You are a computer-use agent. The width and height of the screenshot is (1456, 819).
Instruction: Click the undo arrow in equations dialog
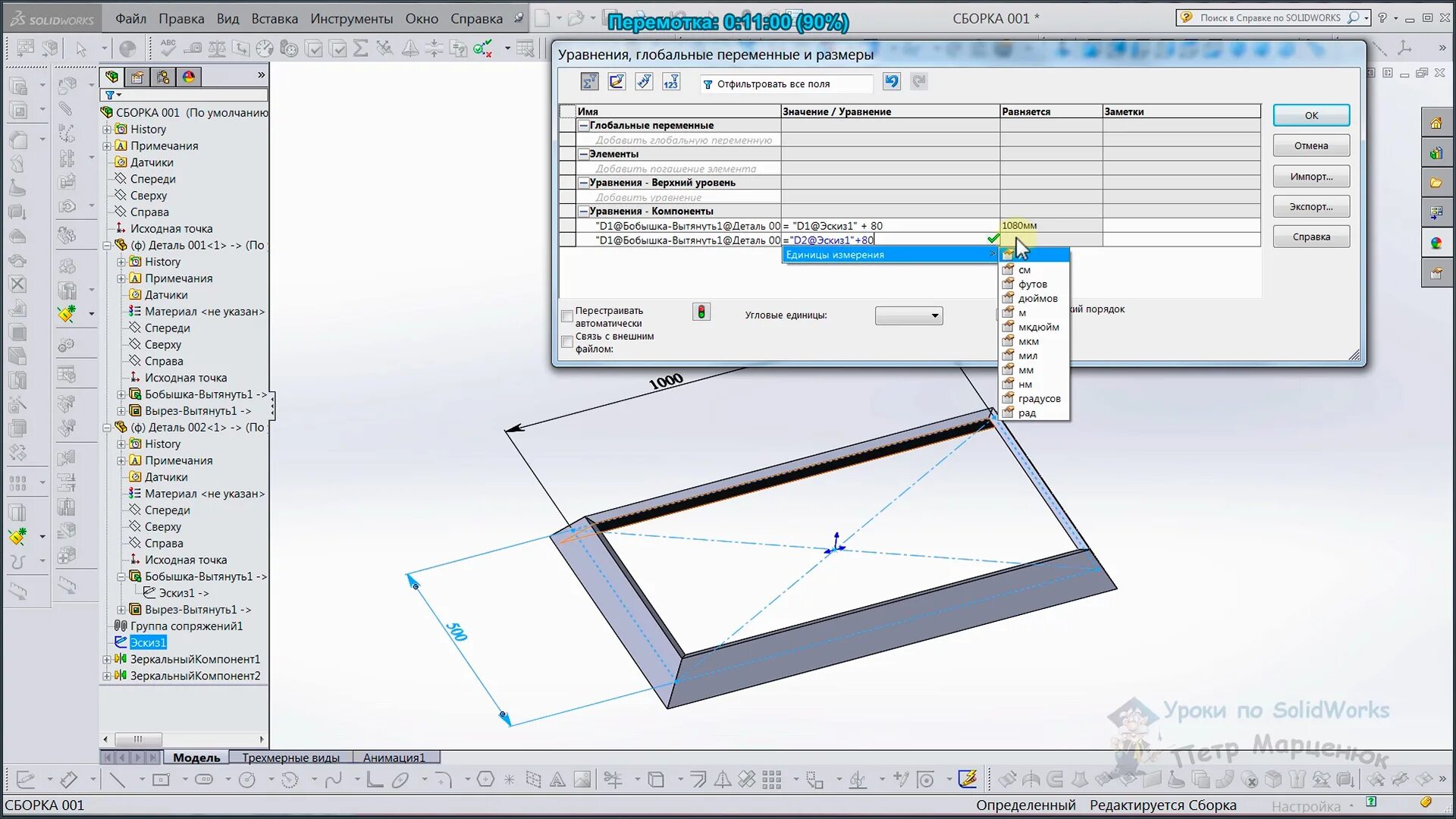coord(892,82)
